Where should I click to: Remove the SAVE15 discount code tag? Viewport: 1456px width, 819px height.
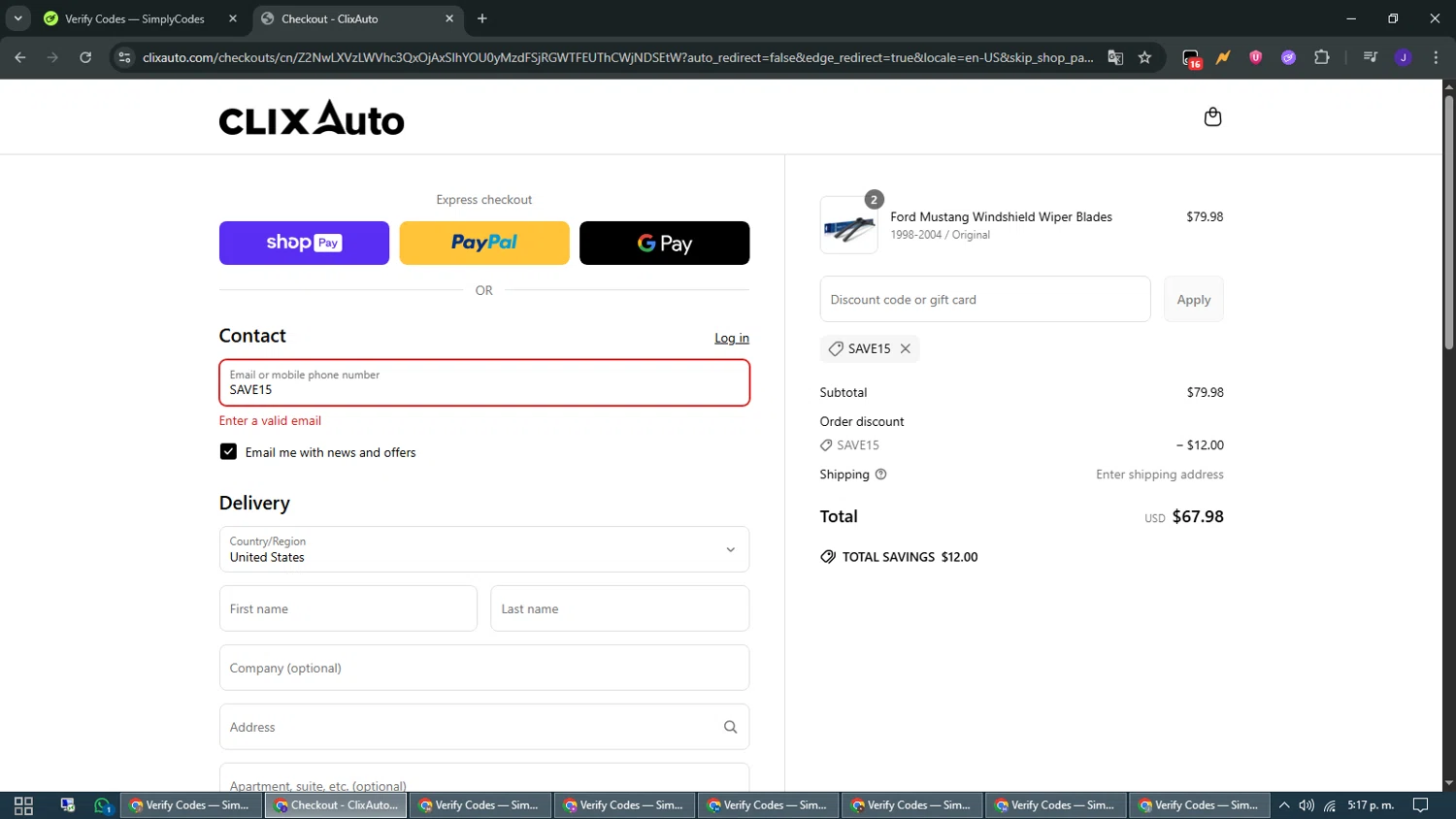pyautogui.click(x=906, y=348)
